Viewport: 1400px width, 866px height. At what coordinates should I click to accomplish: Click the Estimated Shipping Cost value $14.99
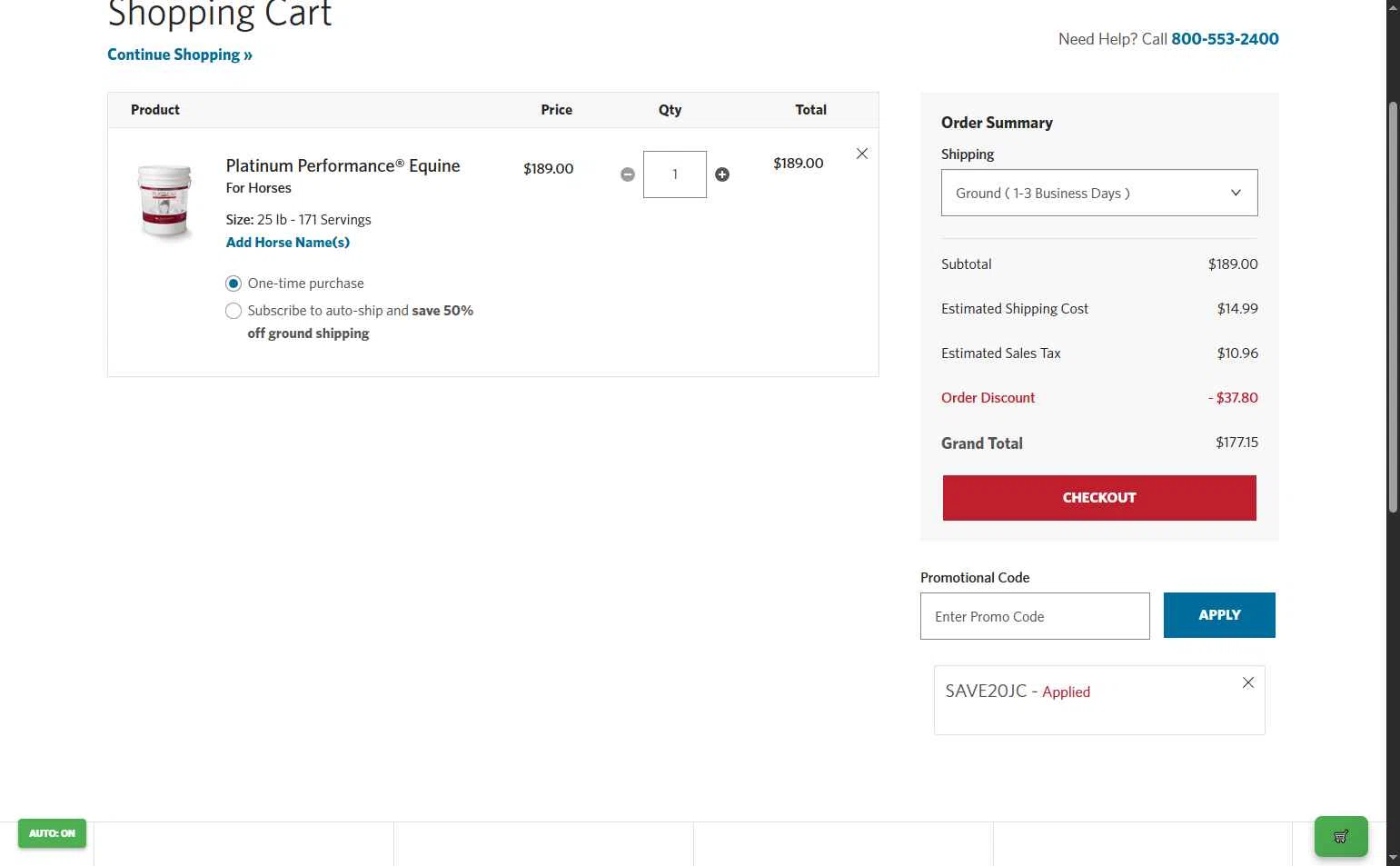tap(1237, 309)
